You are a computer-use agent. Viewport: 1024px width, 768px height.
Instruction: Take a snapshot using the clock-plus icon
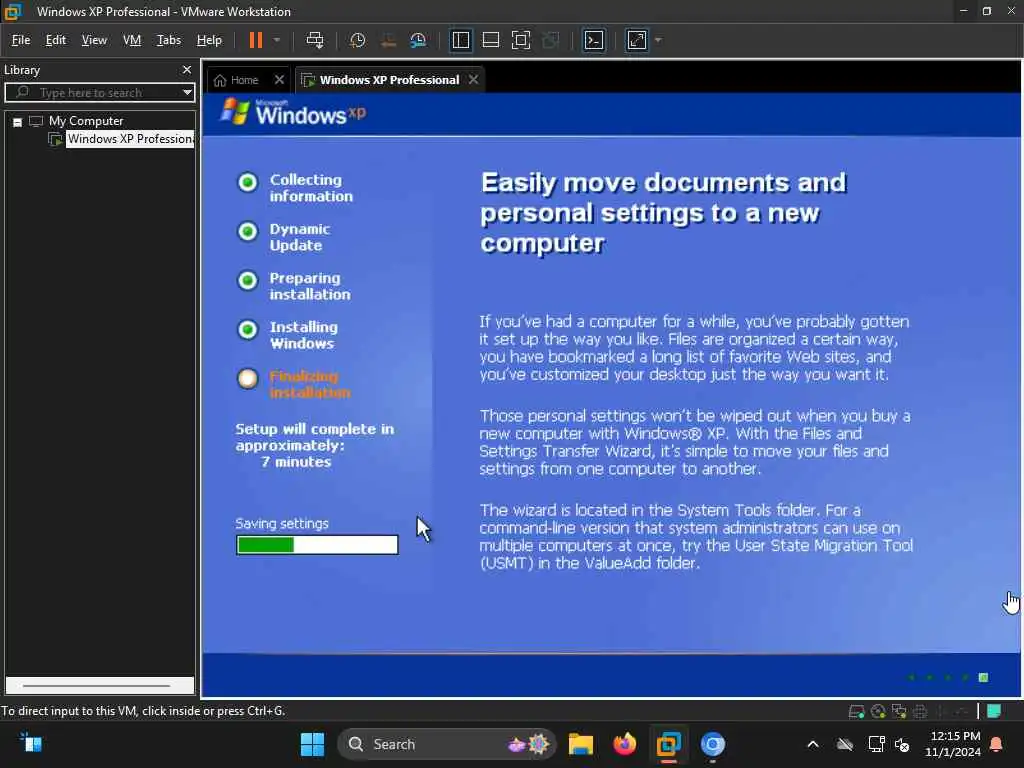pyautogui.click(x=357, y=40)
